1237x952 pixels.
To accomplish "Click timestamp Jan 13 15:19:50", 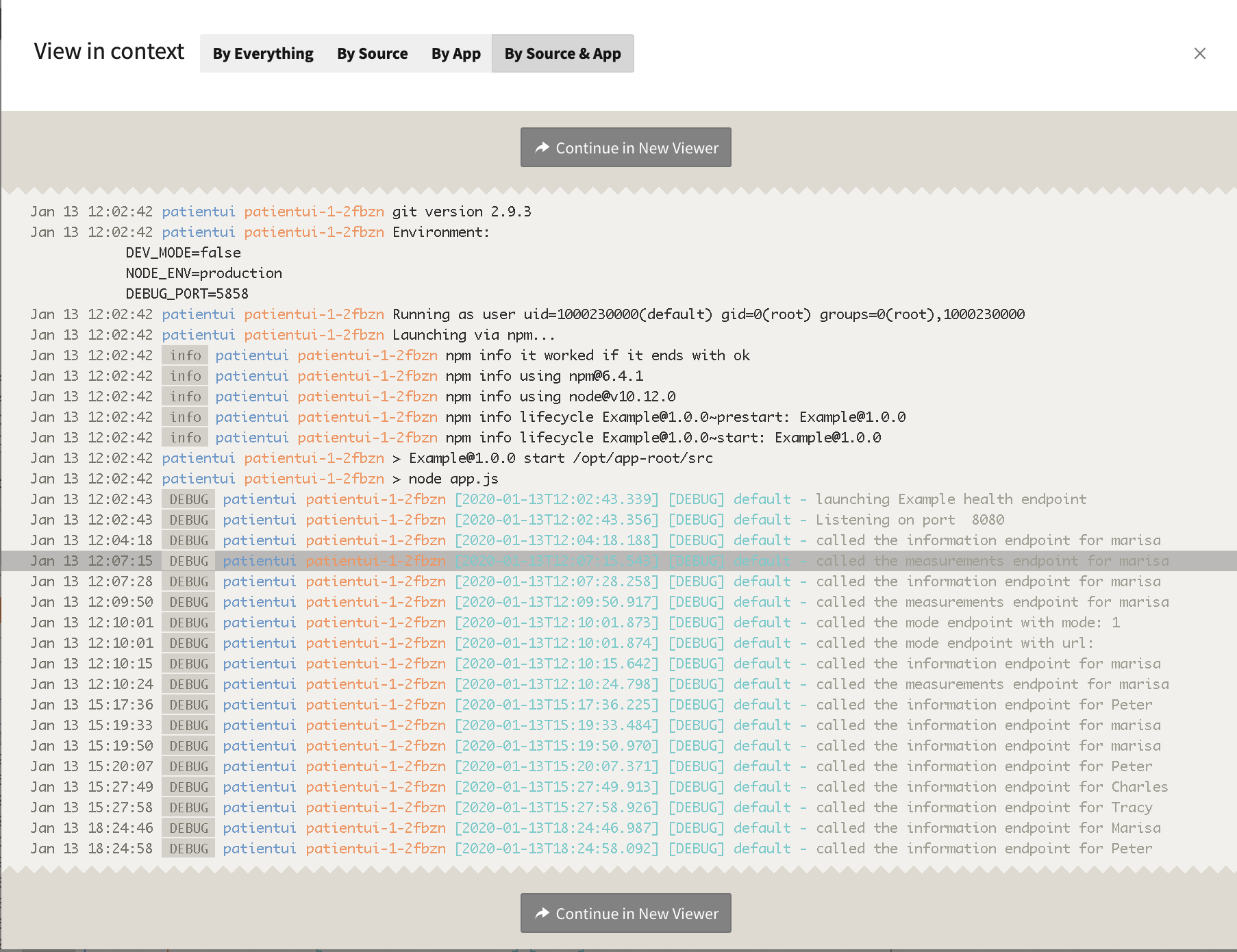I will 91,746.
